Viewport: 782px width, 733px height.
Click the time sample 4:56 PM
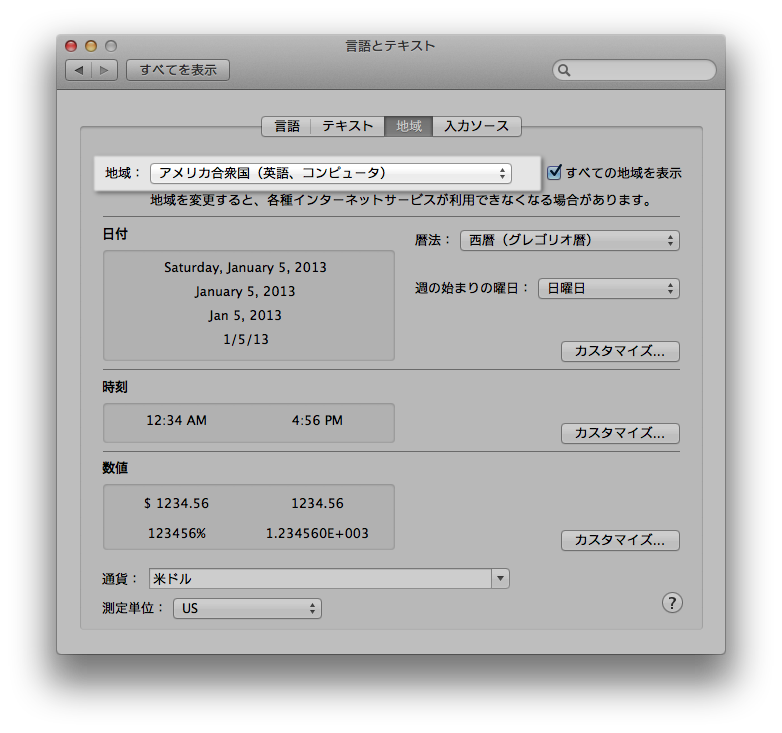click(x=317, y=420)
